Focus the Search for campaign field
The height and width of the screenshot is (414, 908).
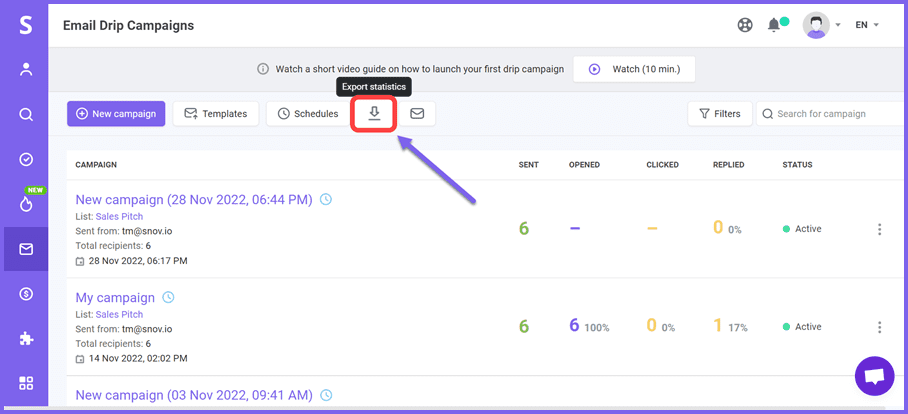[x=832, y=114]
